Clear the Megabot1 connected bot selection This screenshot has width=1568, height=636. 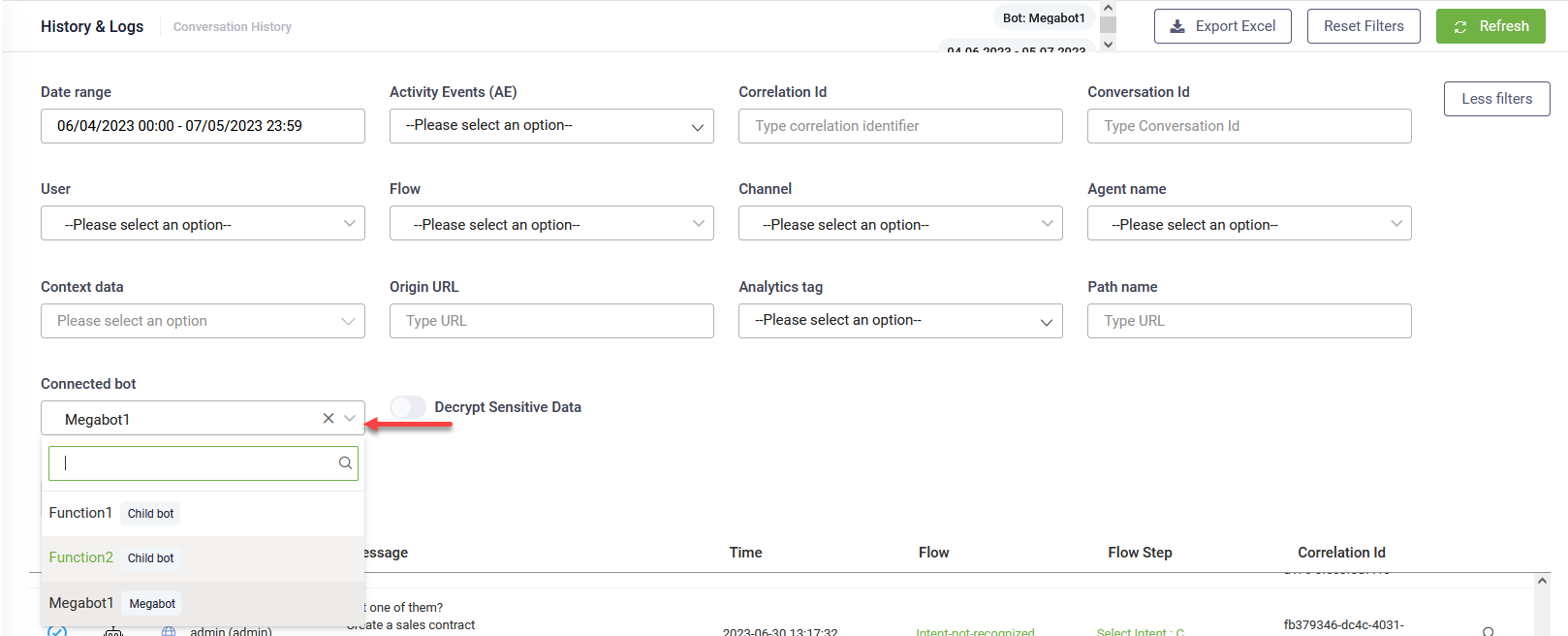click(329, 418)
